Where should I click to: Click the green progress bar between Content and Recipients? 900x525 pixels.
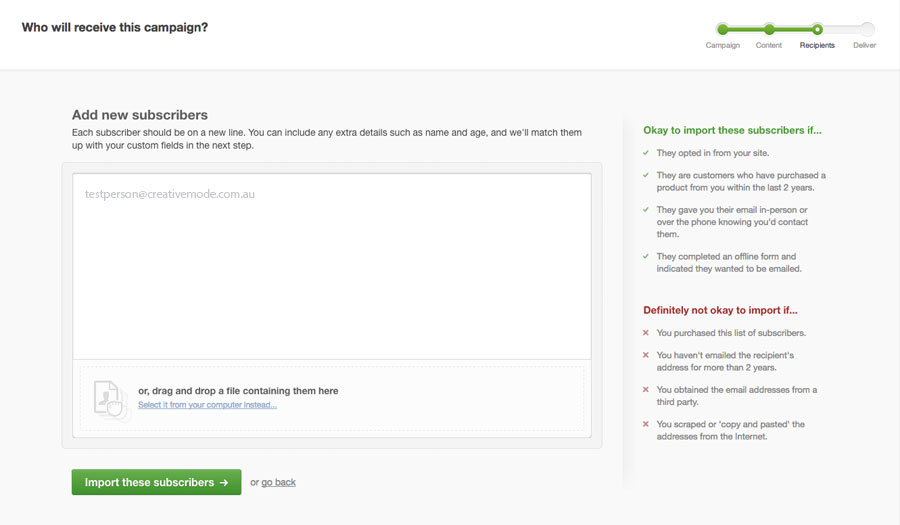point(793,29)
